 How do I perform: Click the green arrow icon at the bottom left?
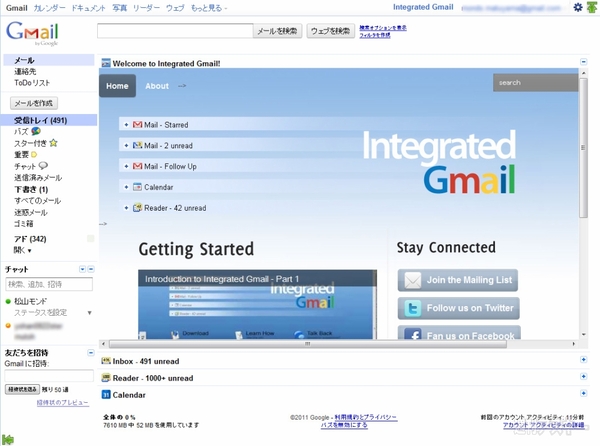coord(7,439)
